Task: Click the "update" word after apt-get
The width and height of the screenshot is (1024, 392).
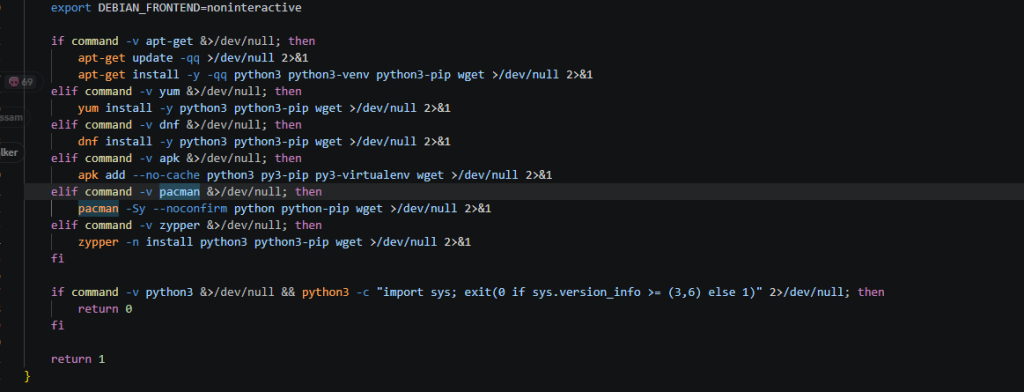Action: [x=152, y=57]
